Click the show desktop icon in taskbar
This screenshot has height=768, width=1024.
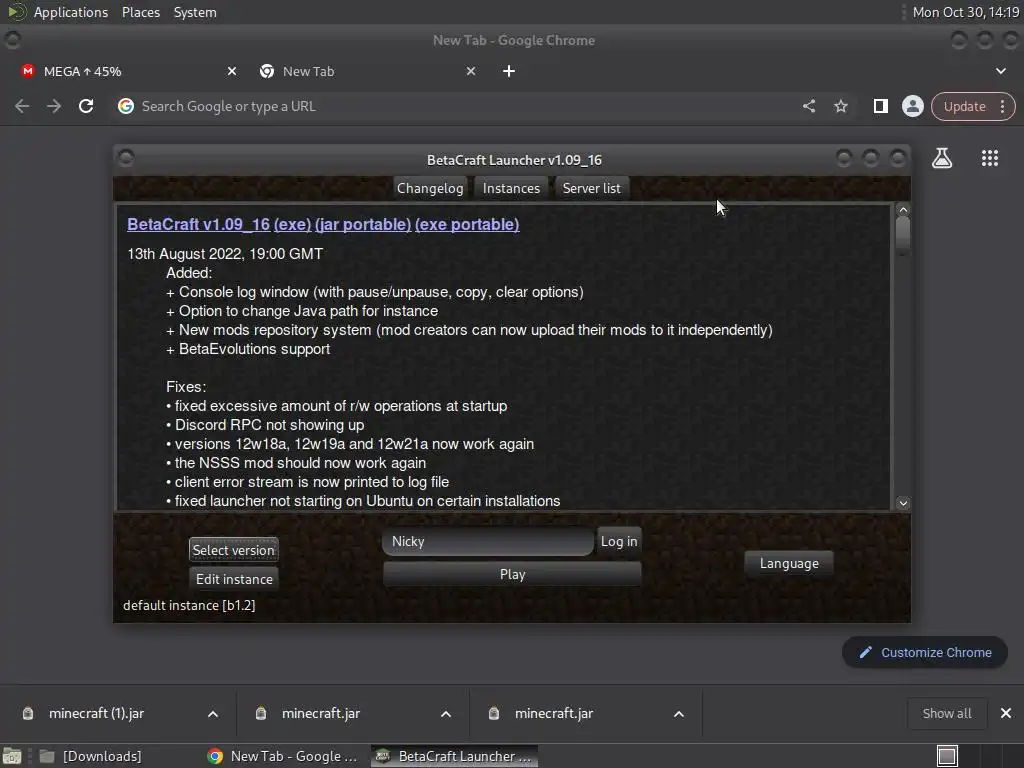pyautogui.click(x=12, y=756)
